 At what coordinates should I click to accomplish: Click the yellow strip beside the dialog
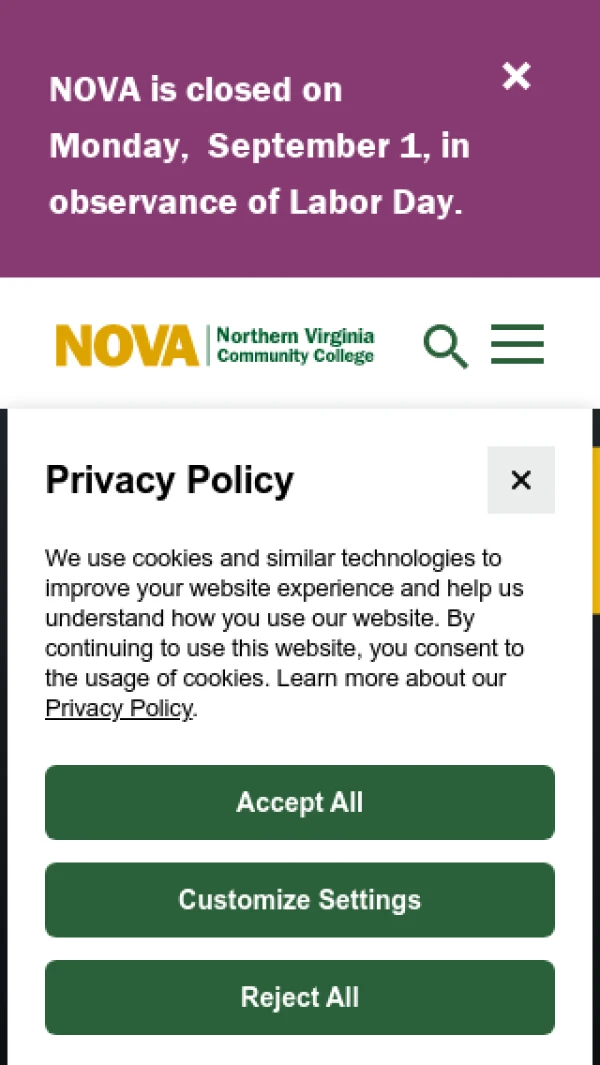(596, 530)
